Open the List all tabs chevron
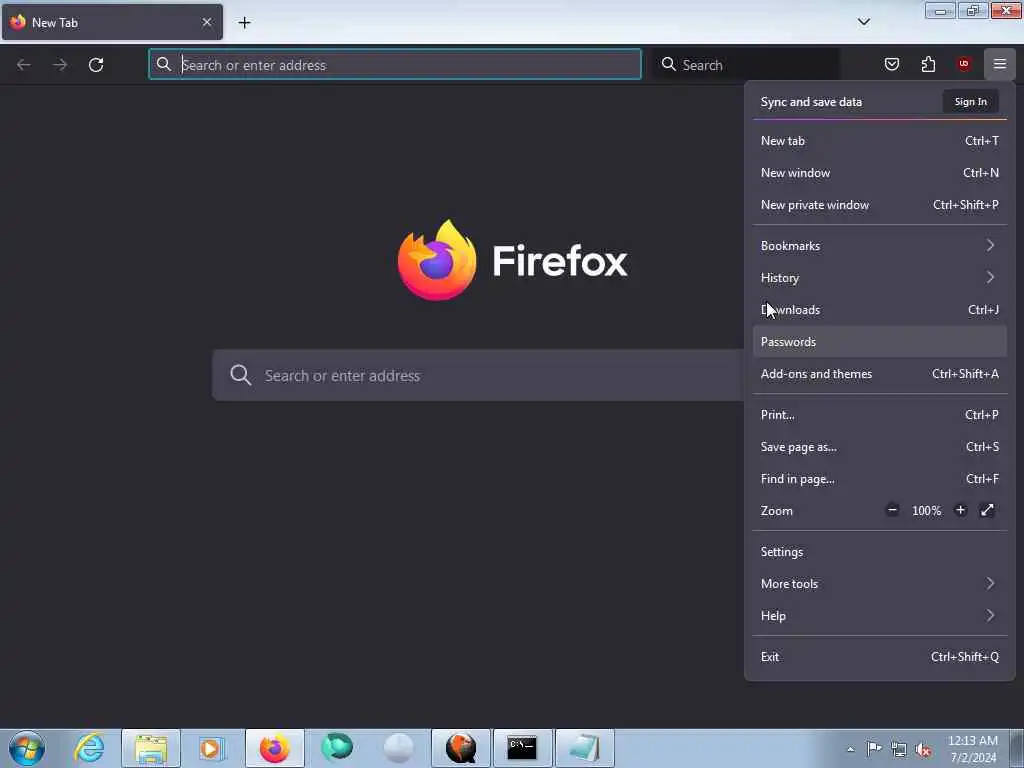This screenshot has height=768, width=1024. click(863, 22)
